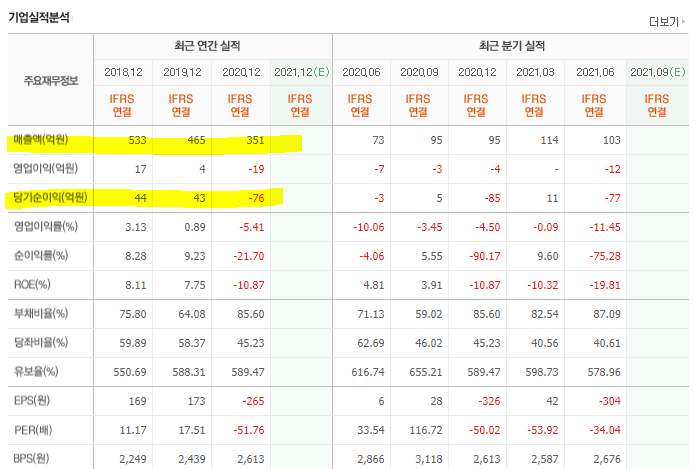Click the 2021.09(E) estimate column header
The width and height of the screenshot is (698, 469).
(657, 72)
